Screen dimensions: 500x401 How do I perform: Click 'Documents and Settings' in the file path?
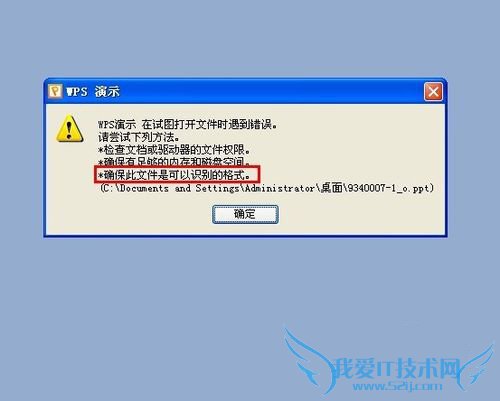click(x=179, y=188)
